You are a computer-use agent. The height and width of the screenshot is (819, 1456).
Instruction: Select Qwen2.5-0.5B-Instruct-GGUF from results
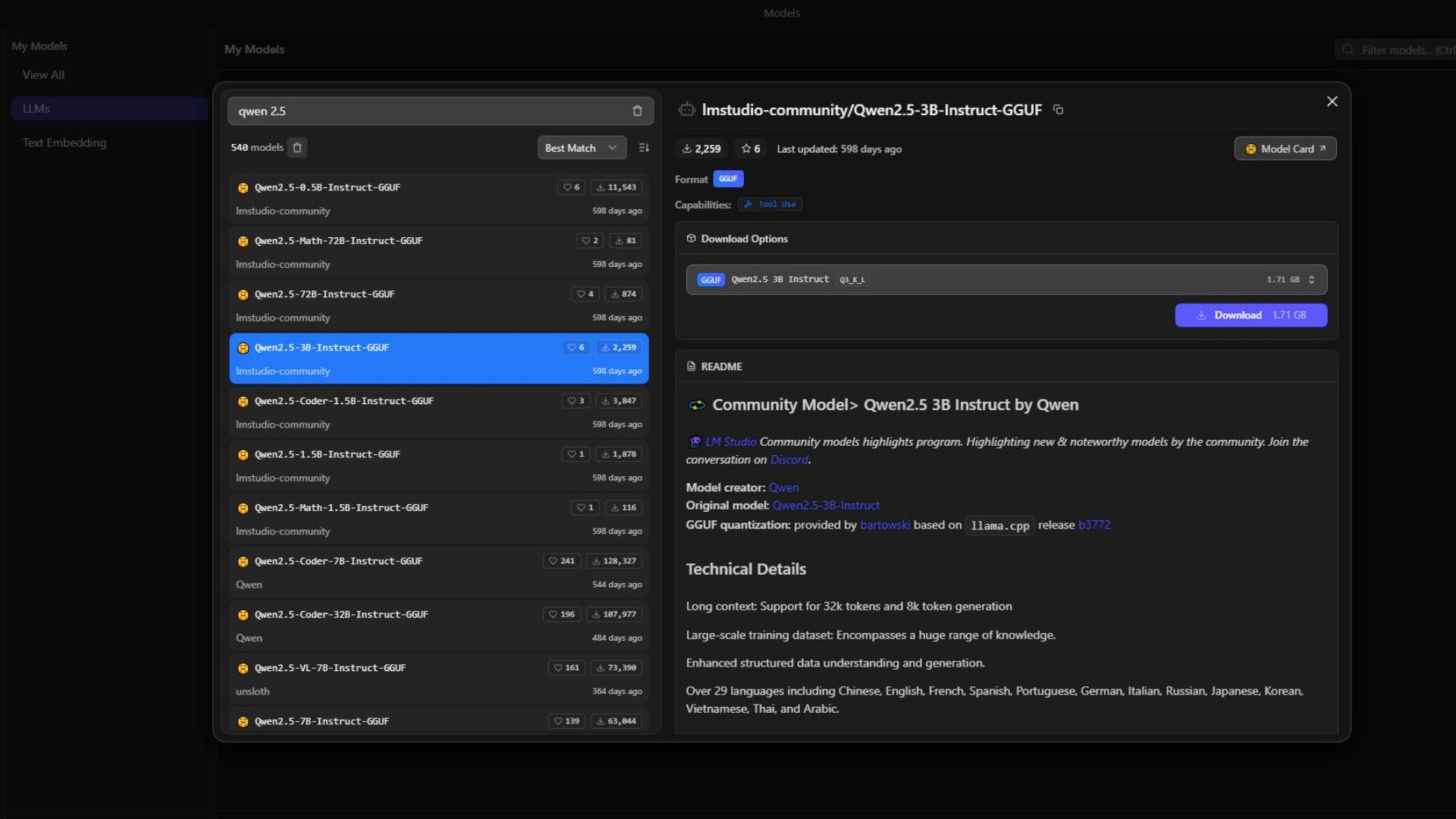[438, 199]
